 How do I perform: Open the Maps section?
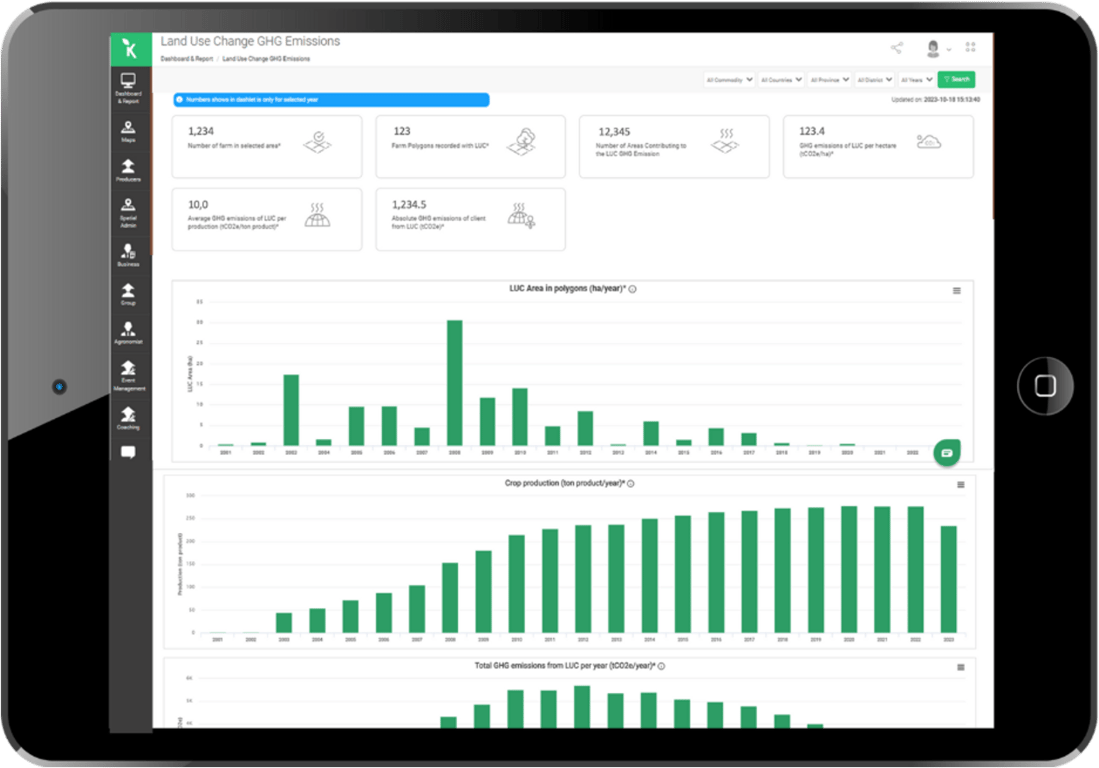click(x=128, y=131)
